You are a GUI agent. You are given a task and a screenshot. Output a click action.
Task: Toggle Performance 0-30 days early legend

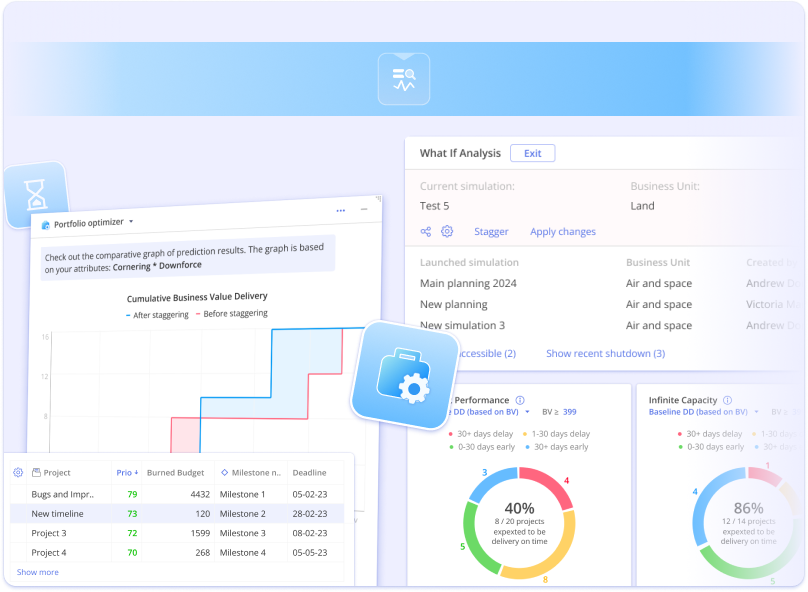[x=482, y=447]
